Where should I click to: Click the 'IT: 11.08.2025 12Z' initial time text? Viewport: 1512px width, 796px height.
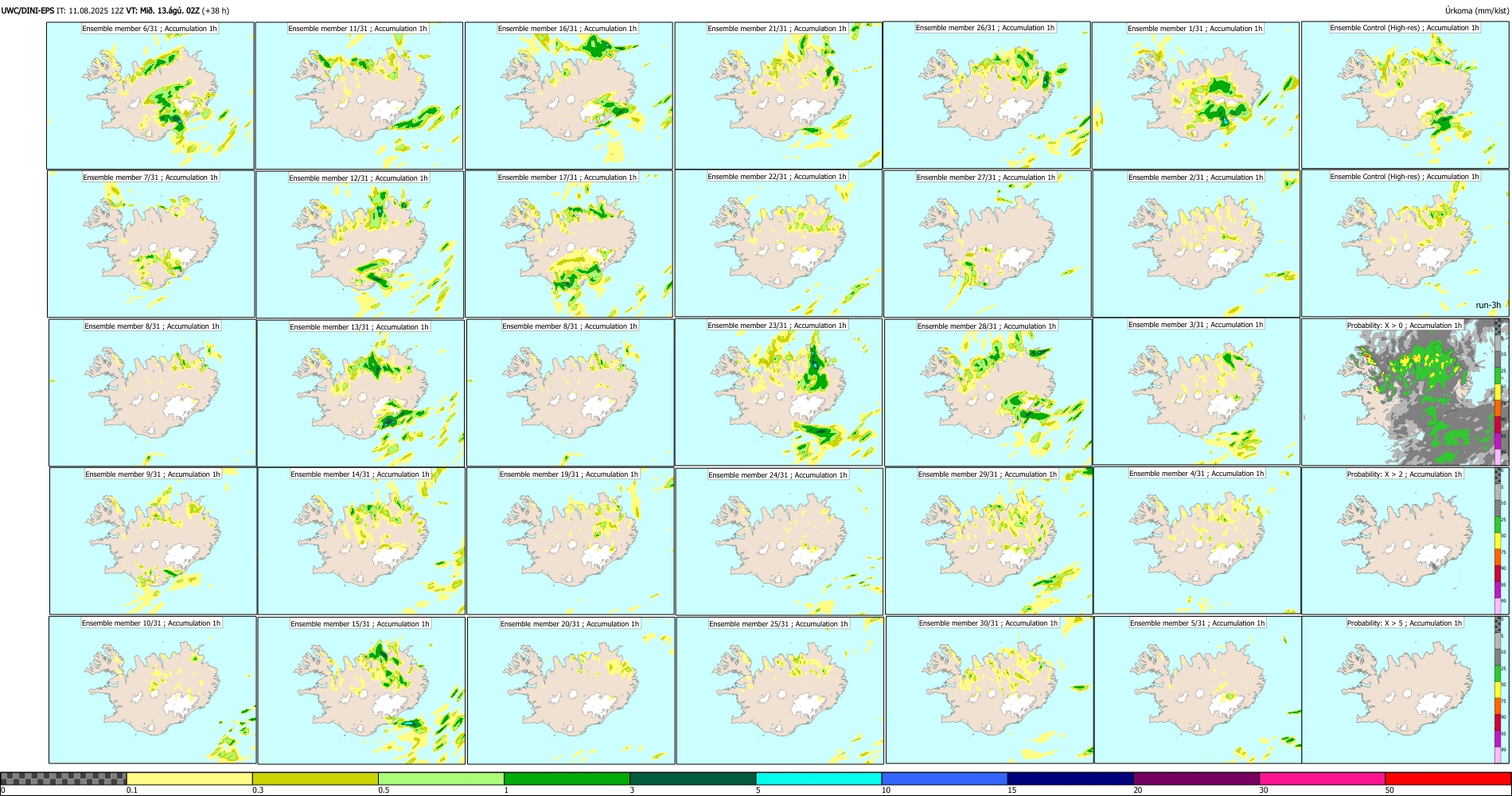click(90, 10)
